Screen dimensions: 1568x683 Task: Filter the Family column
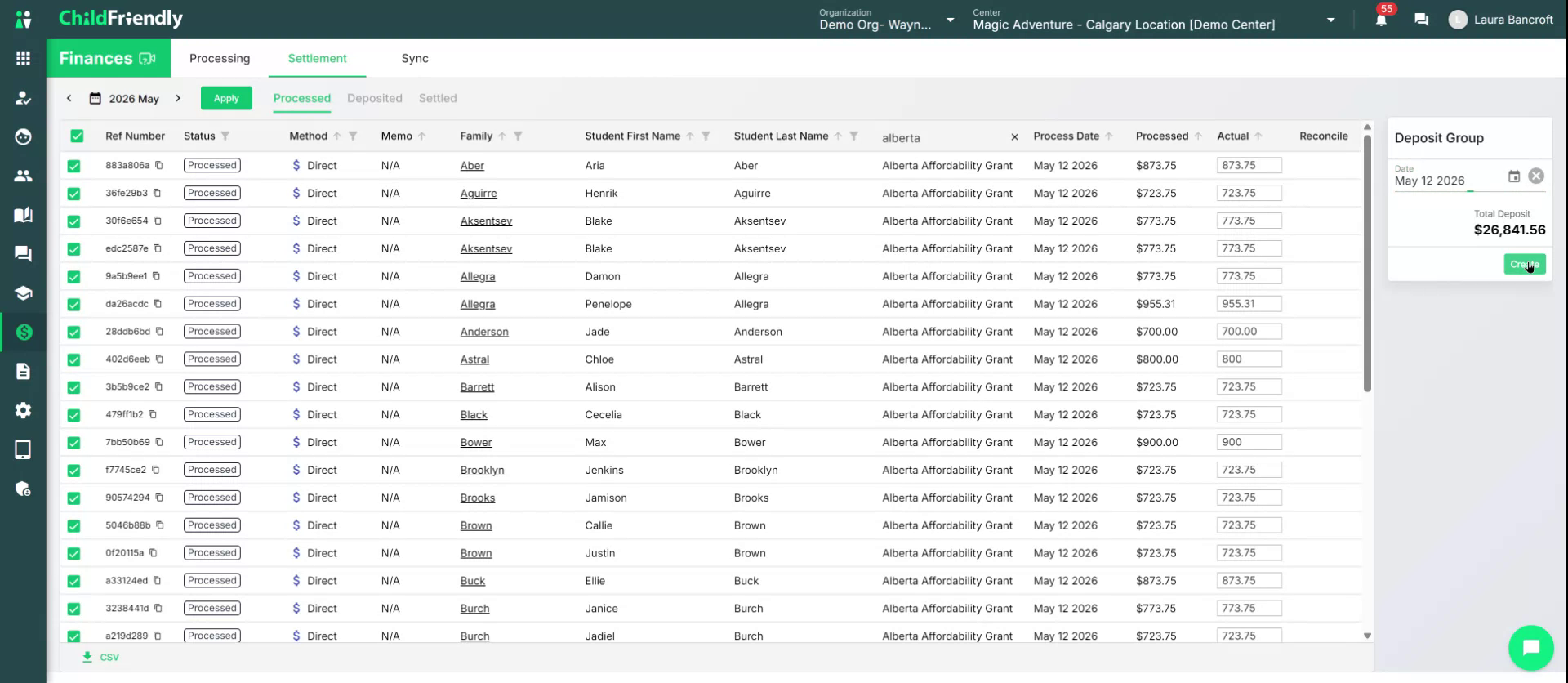point(518,136)
